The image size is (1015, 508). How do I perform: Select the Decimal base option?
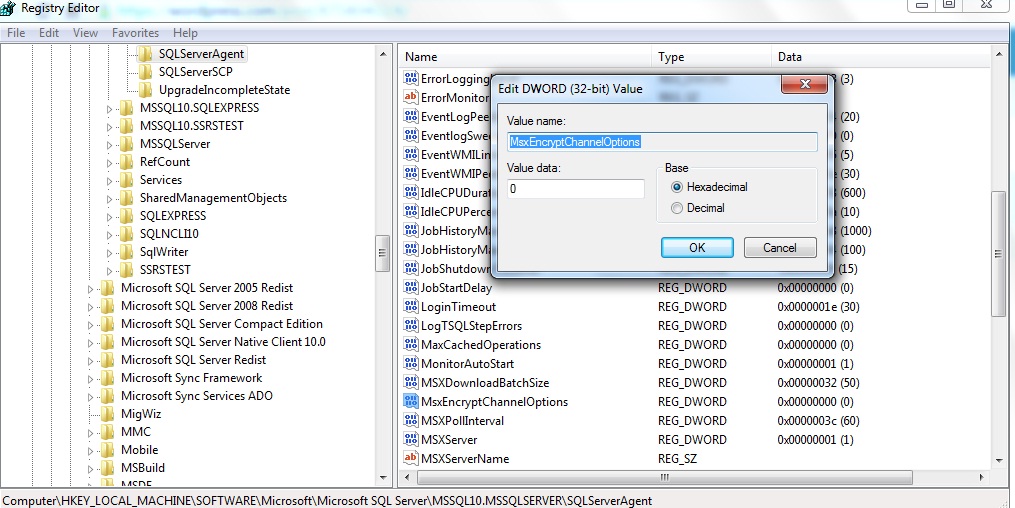coord(677,208)
